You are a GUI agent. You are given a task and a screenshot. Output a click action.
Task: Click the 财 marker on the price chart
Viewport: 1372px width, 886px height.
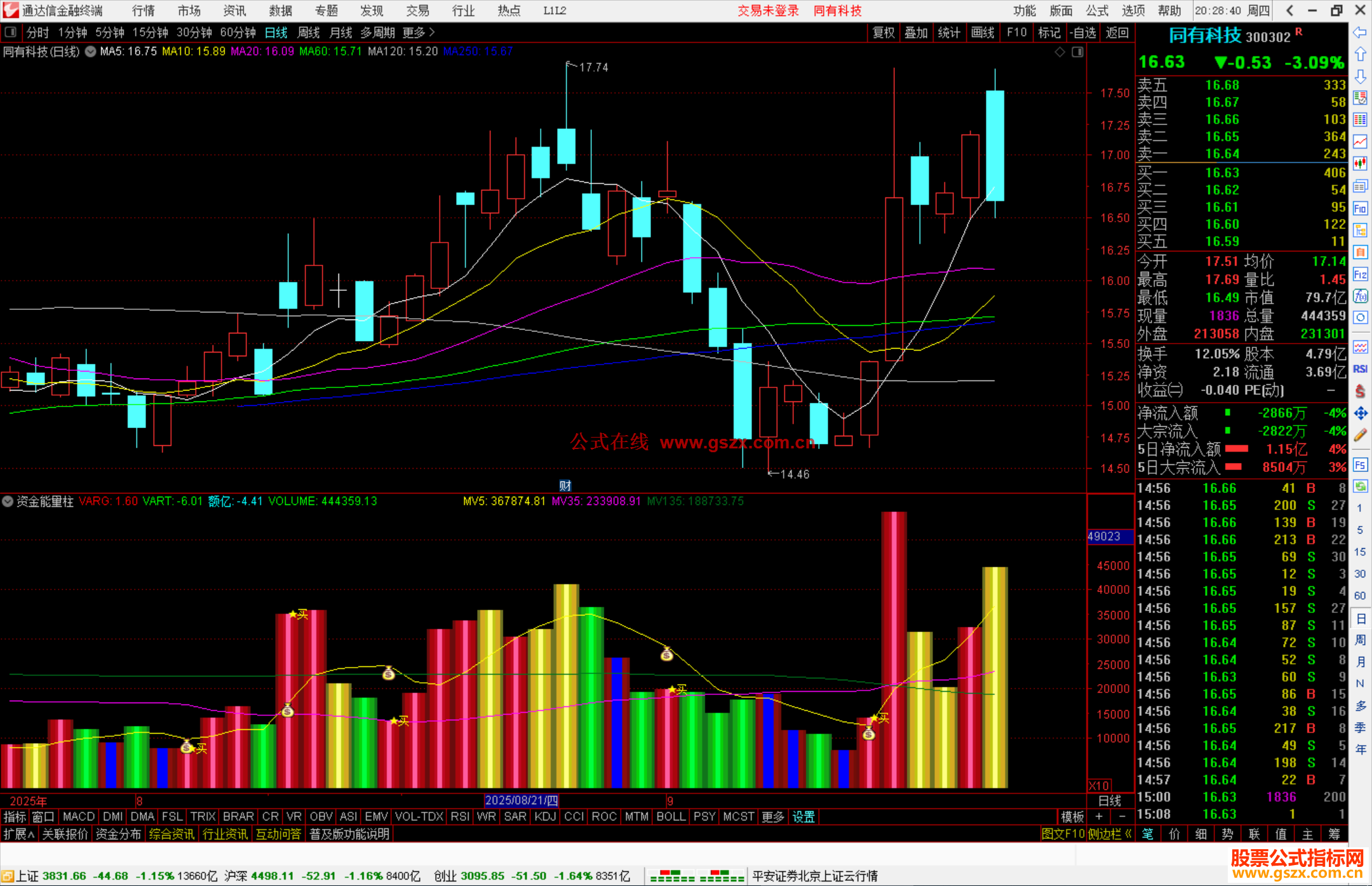point(565,486)
